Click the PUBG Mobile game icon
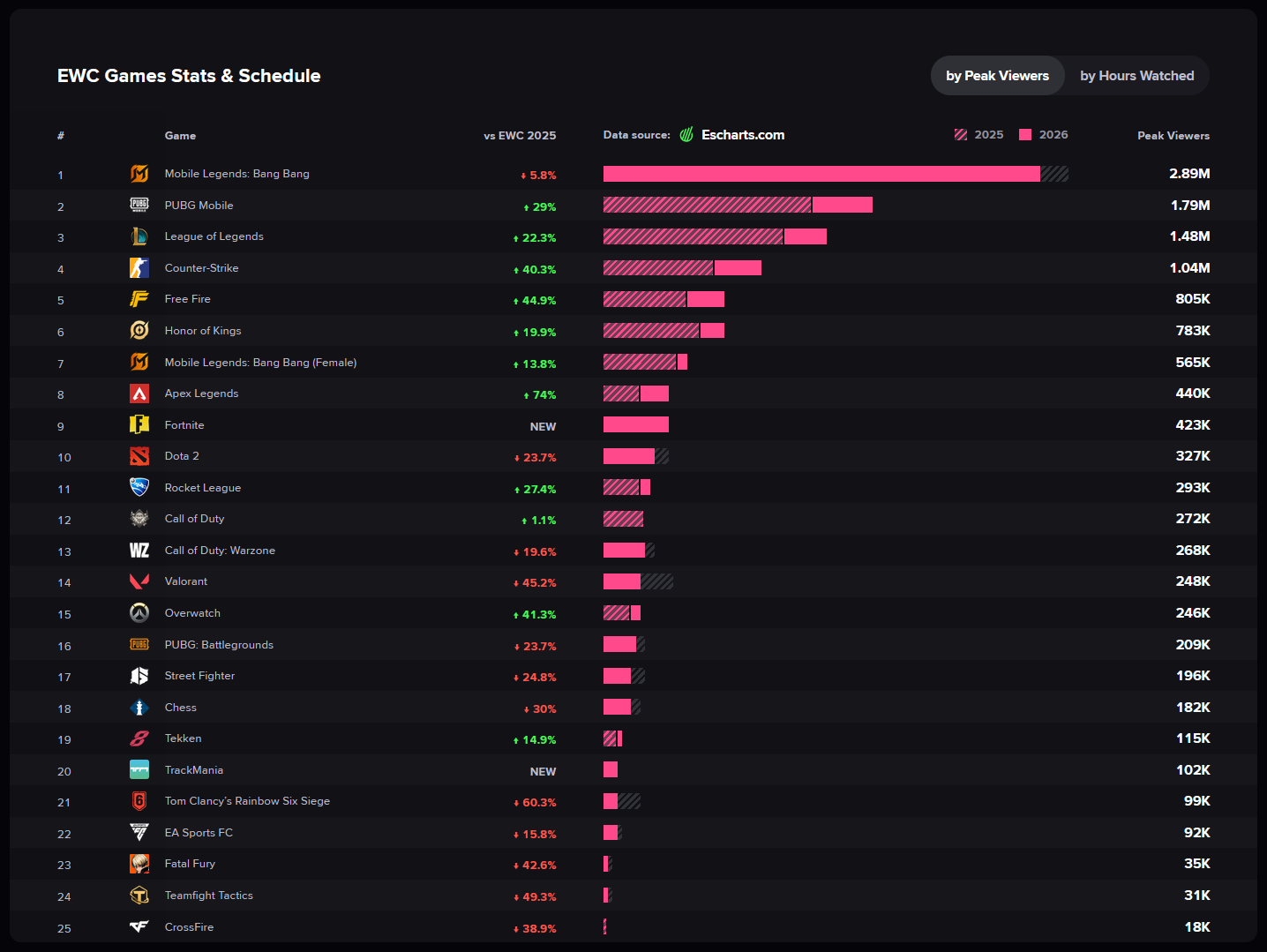The width and height of the screenshot is (1267, 952). 139,205
